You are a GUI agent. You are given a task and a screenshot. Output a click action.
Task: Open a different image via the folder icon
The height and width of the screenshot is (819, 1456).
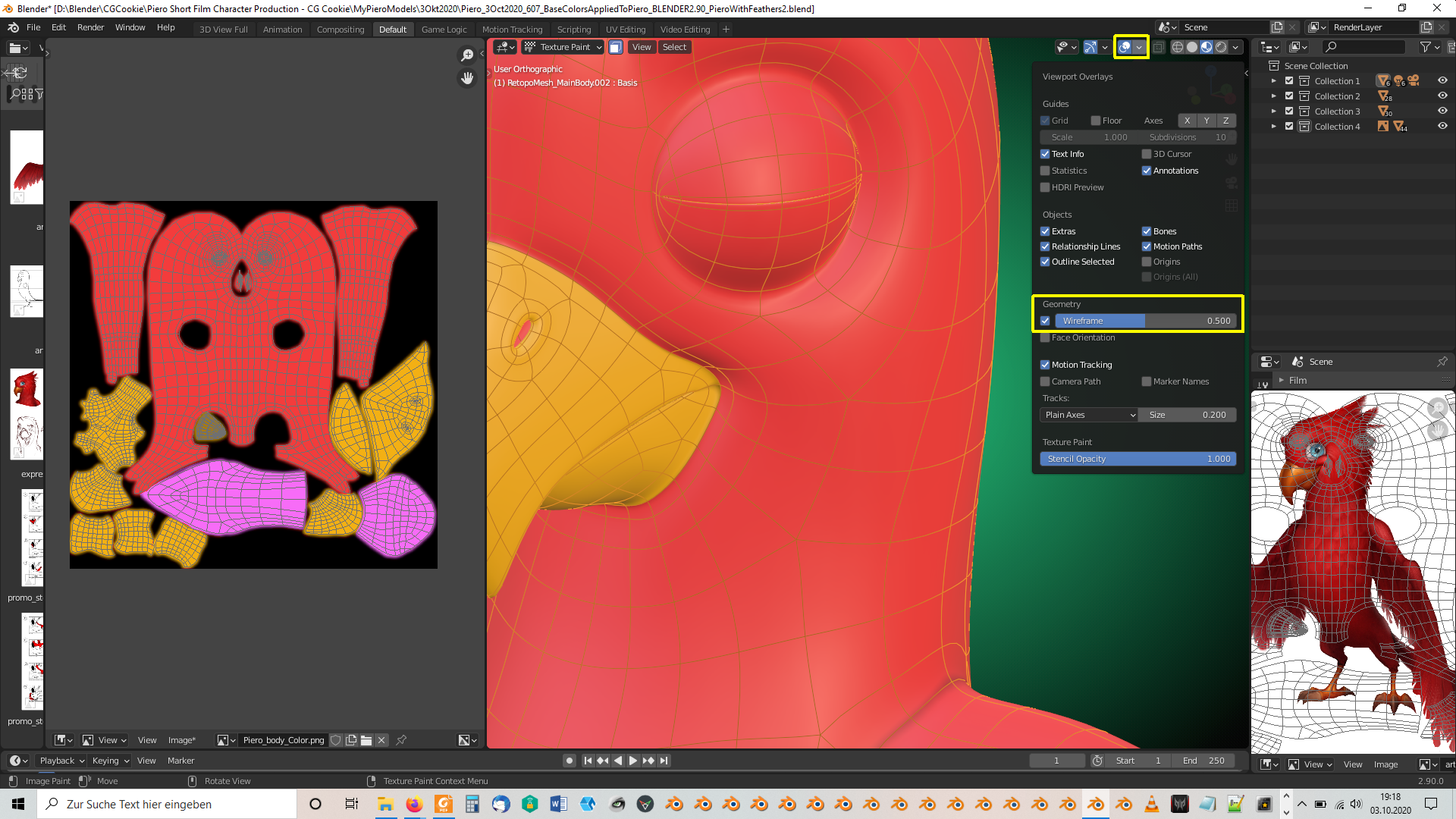pyautogui.click(x=366, y=740)
